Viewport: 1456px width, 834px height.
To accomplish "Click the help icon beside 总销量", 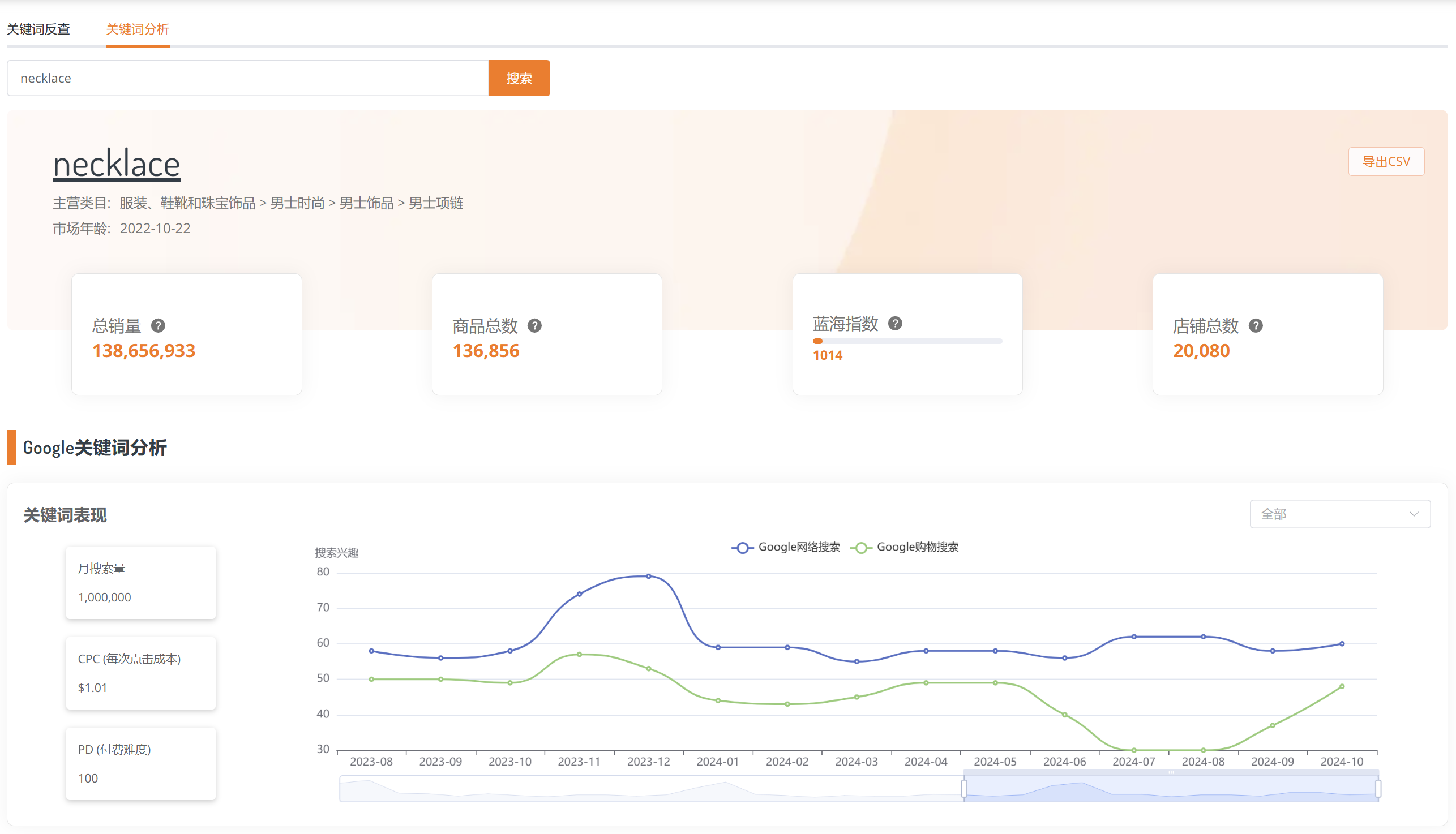I will click(158, 326).
